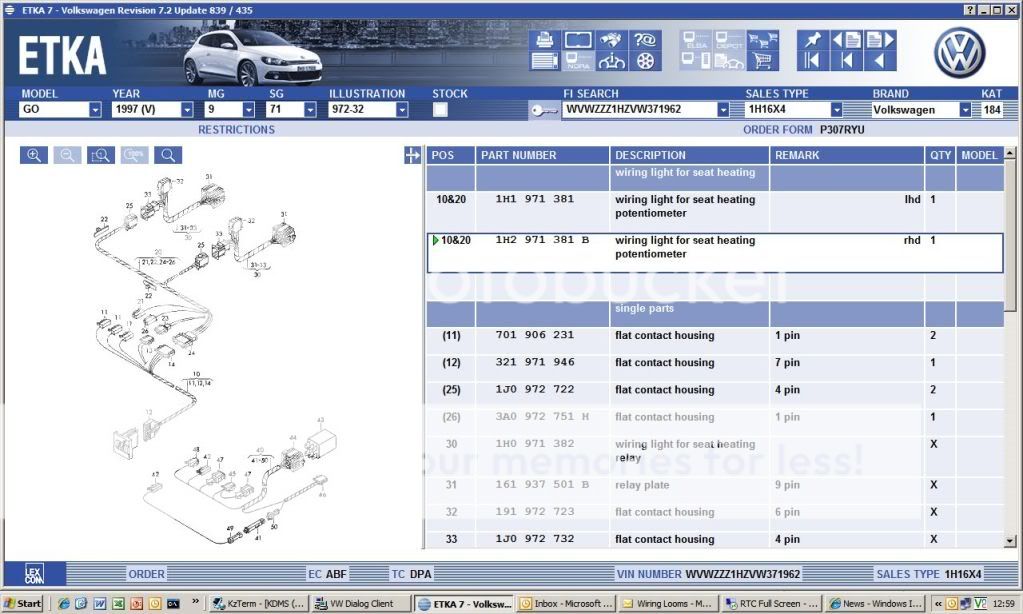Click the KAT field showing 184
This screenshot has width=1023, height=614.
pyautogui.click(x=992, y=110)
